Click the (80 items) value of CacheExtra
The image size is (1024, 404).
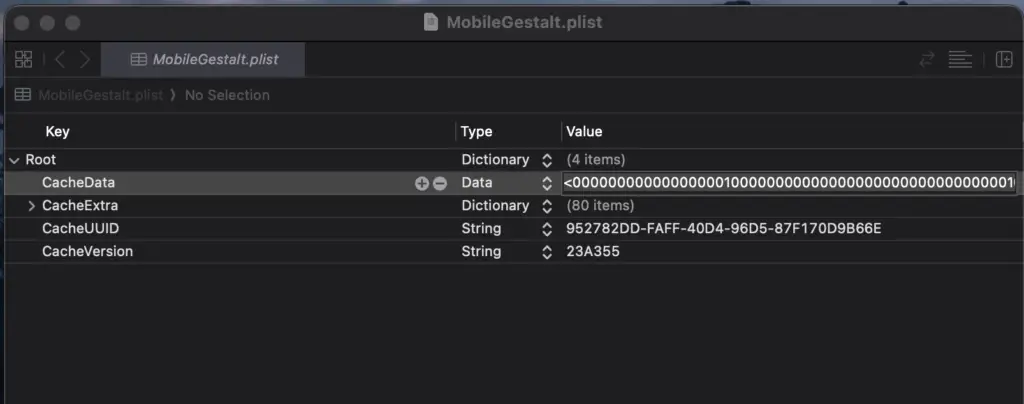pos(600,206)
